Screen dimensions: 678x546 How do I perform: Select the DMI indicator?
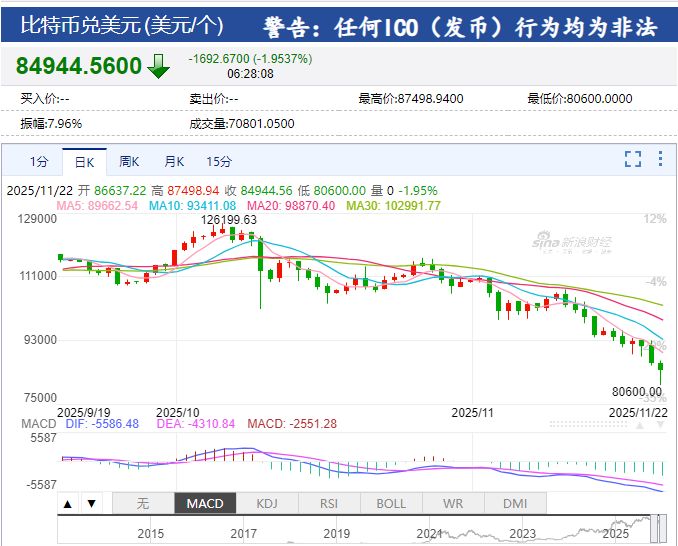[515, 503]
